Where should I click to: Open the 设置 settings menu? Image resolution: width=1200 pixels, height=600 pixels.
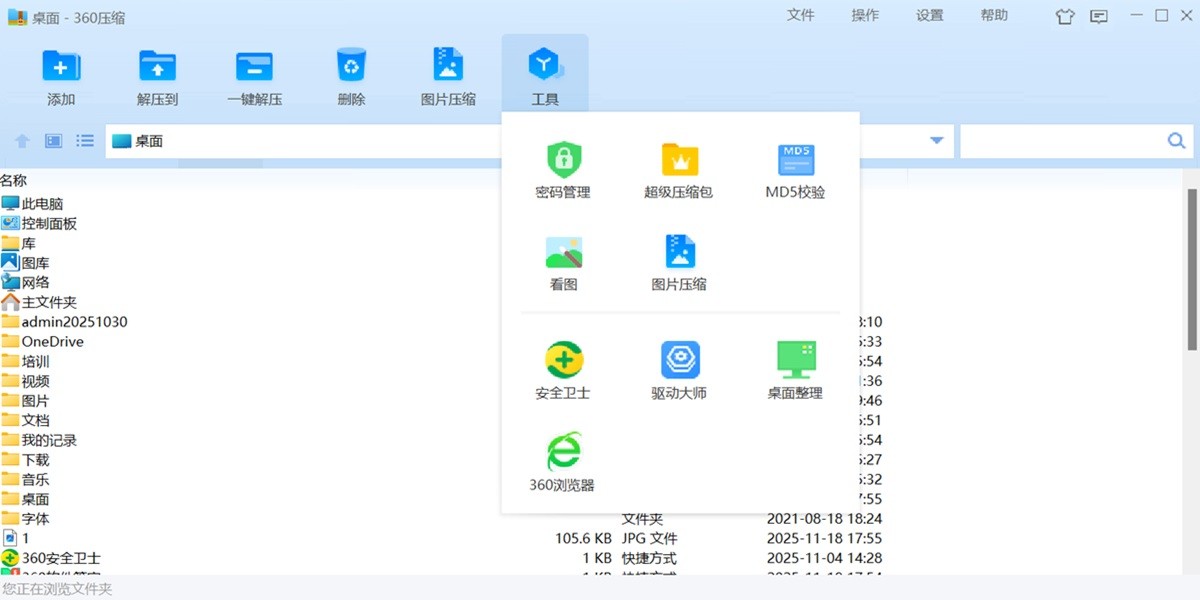coord(929,16)
